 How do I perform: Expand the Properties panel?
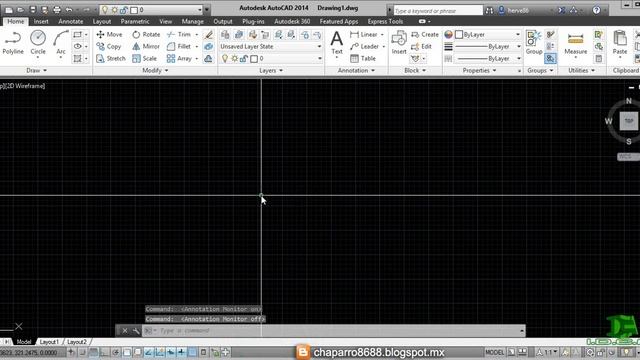[479, 71]
